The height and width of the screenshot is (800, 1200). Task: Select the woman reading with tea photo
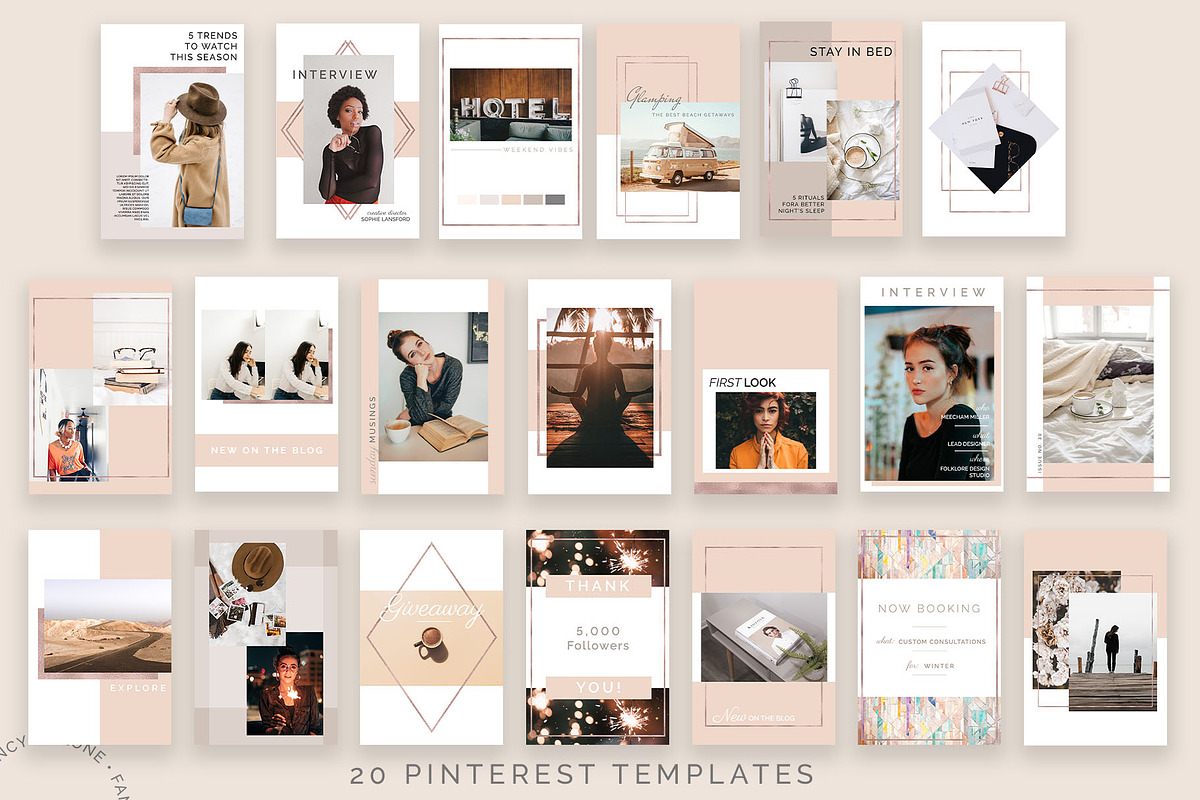[434, 386]
